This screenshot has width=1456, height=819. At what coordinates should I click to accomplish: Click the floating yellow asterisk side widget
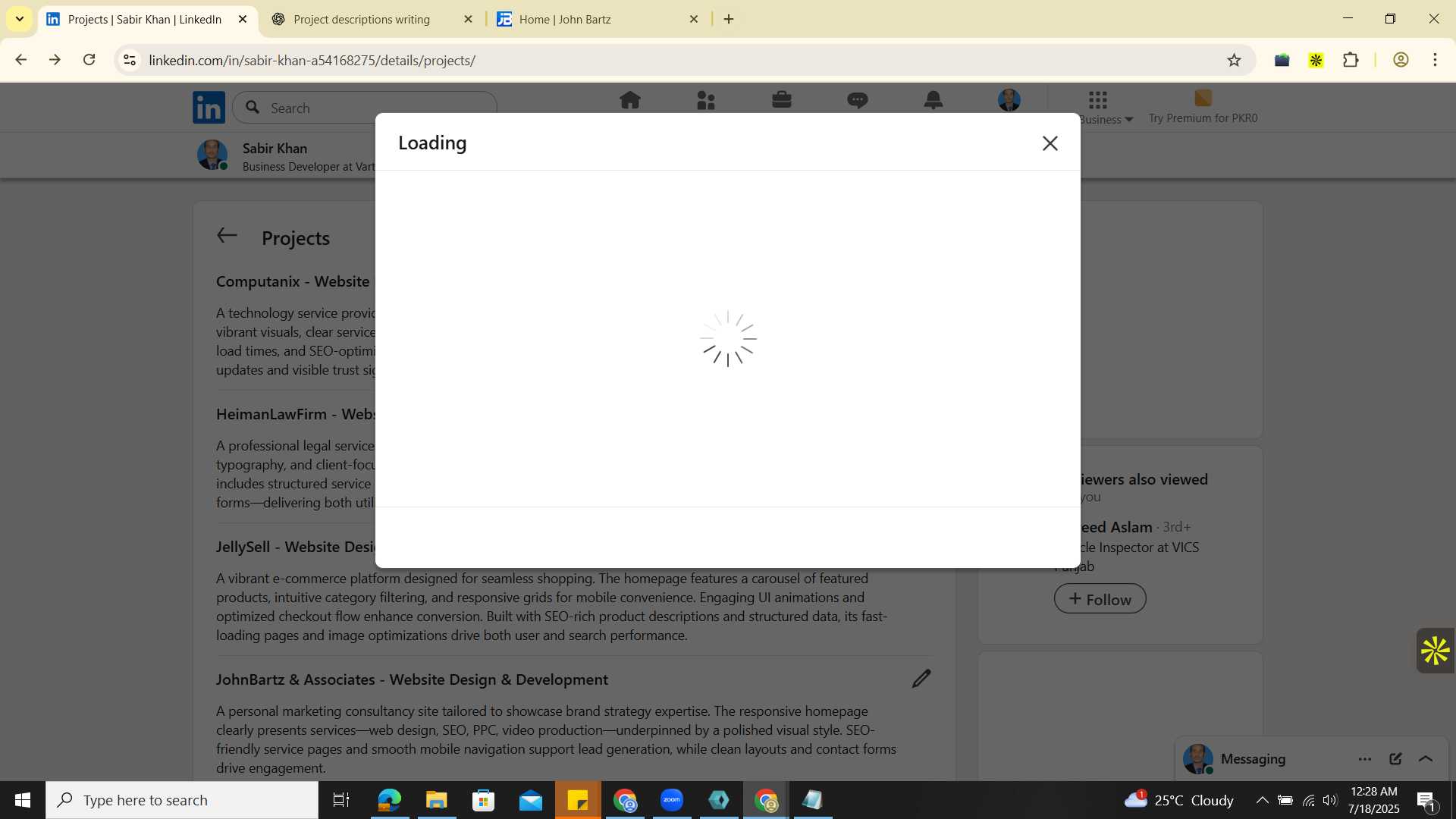click(x=1436, y=651)
